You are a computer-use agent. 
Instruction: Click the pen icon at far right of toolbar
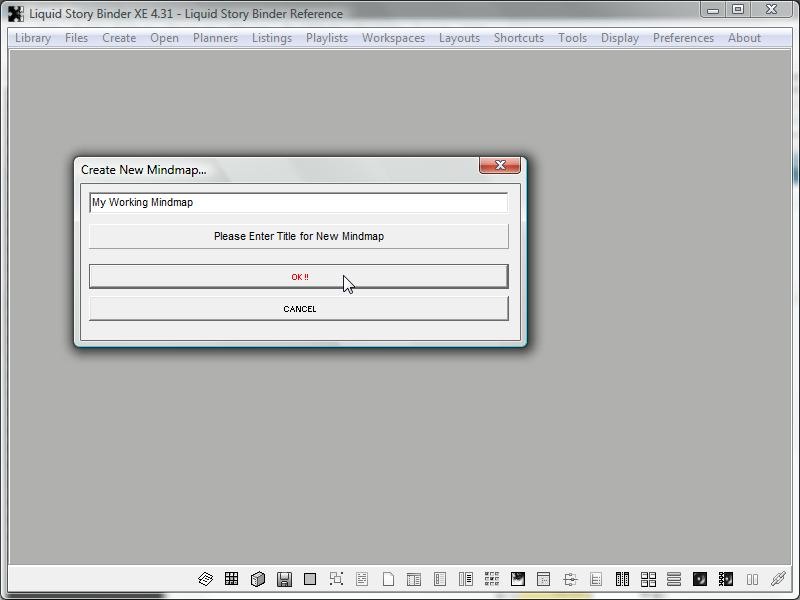pyautogui.click(x=778, y=579)
